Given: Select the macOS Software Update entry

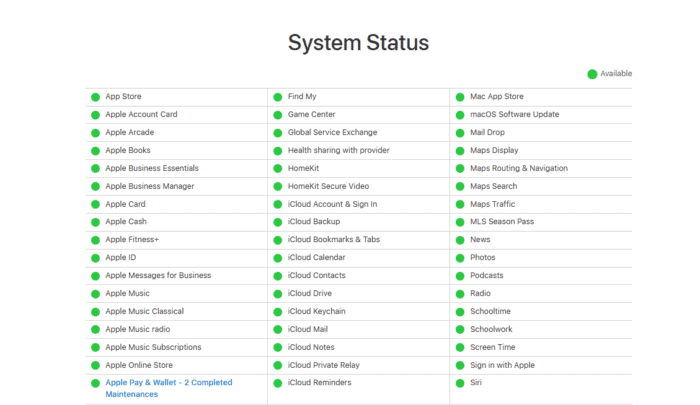Looking at the screenshot, I should (x=514, y=115).
